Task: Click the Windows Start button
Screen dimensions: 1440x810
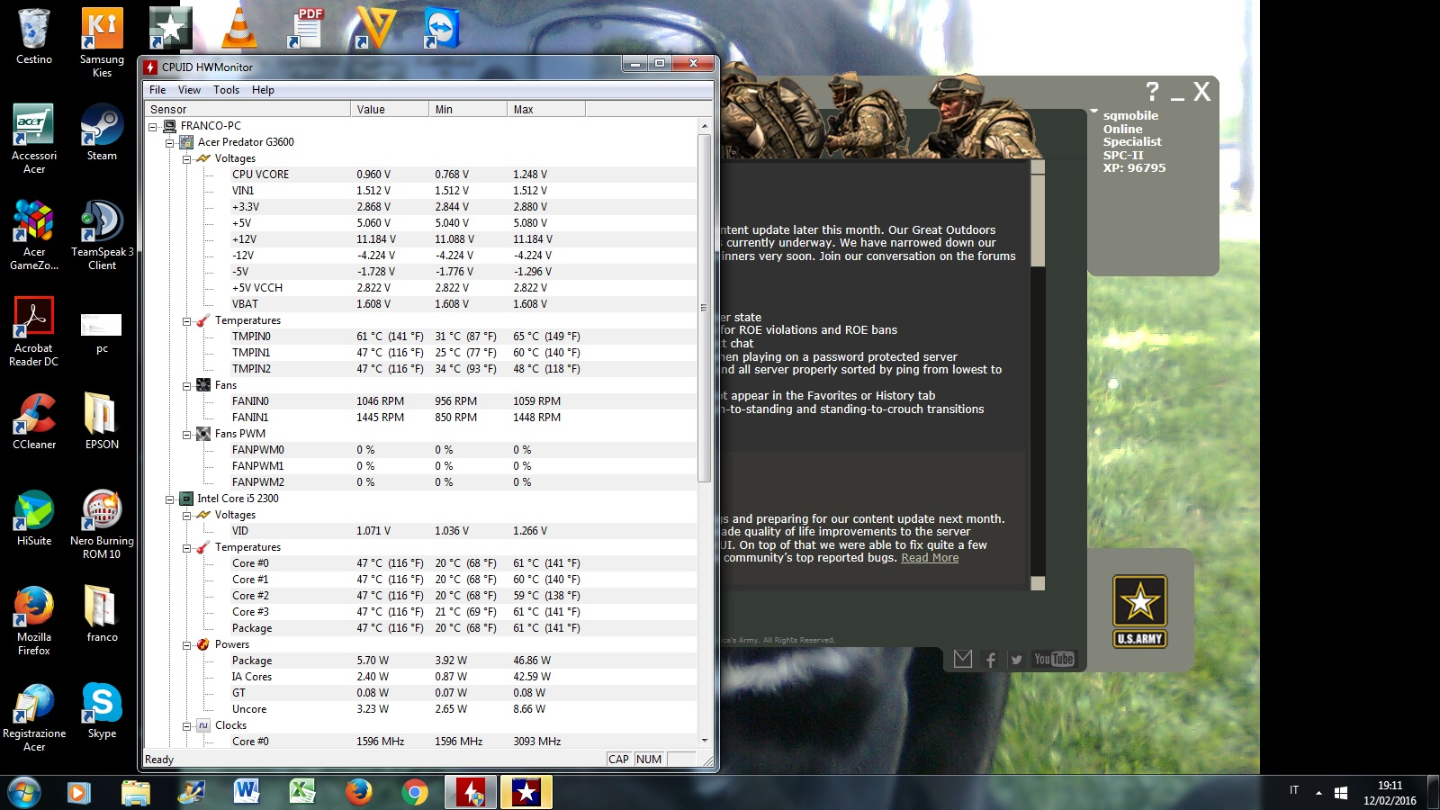Action: [24, 791]
